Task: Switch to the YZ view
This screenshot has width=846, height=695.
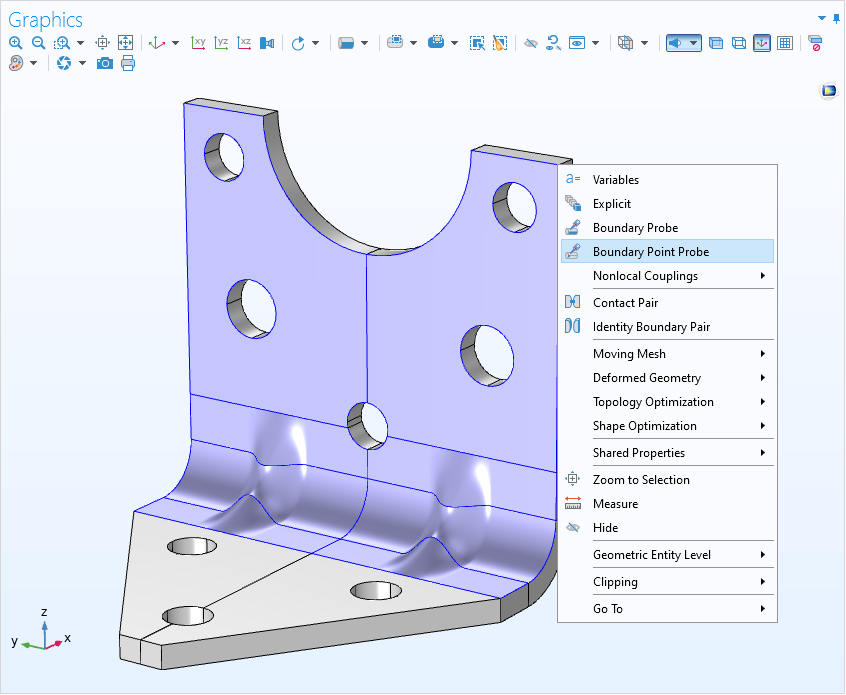Action: coord(222,43)
